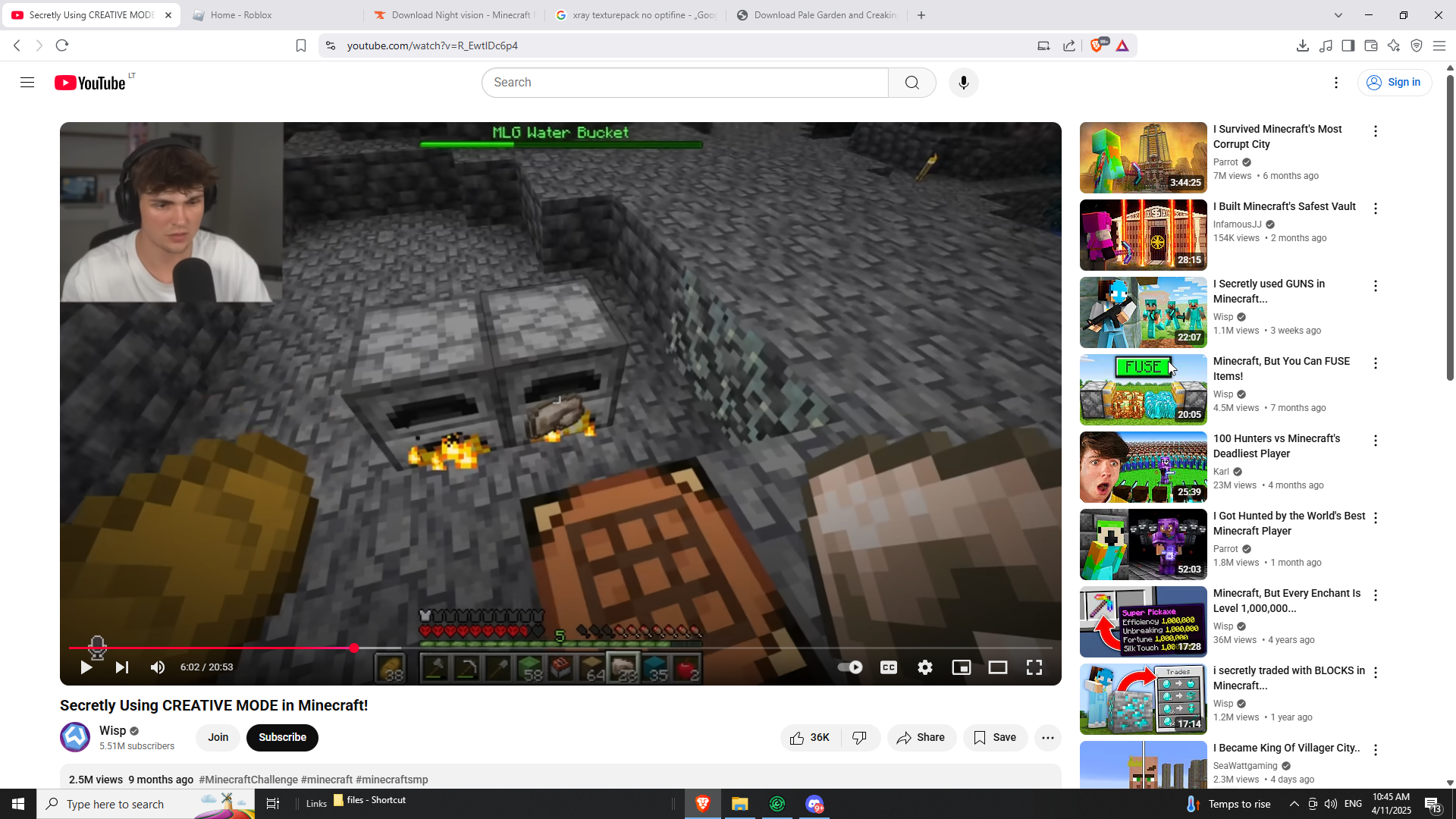The height and width of the screenshot is (819, 1456).
Task: Open options for Corrupt City video
Action: click(x=1375, y=132)
